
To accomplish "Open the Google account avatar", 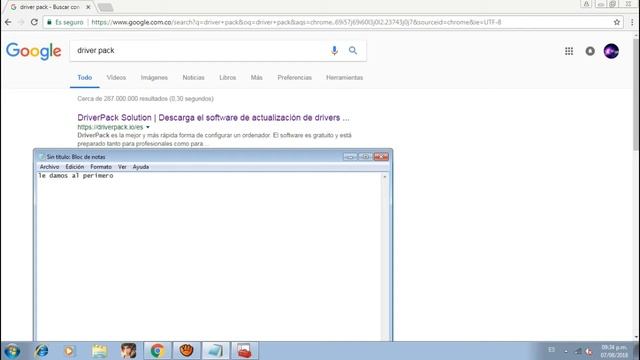I will [x=611, y=51].
